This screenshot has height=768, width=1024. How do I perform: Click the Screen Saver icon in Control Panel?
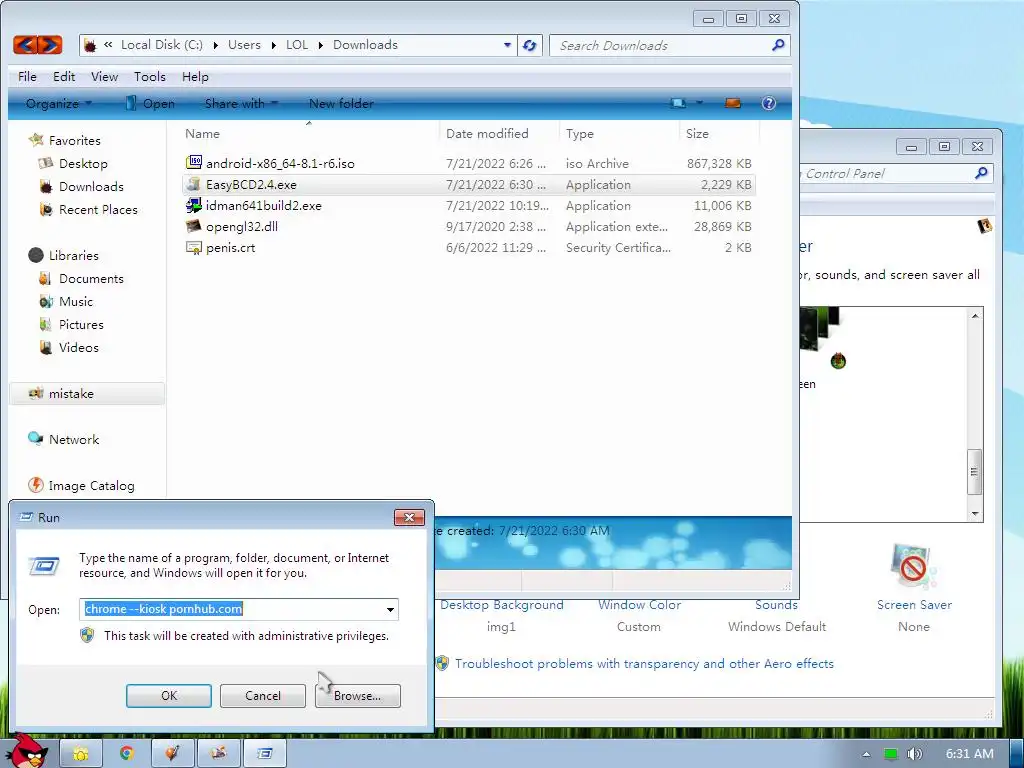click(x=913, y=566)
